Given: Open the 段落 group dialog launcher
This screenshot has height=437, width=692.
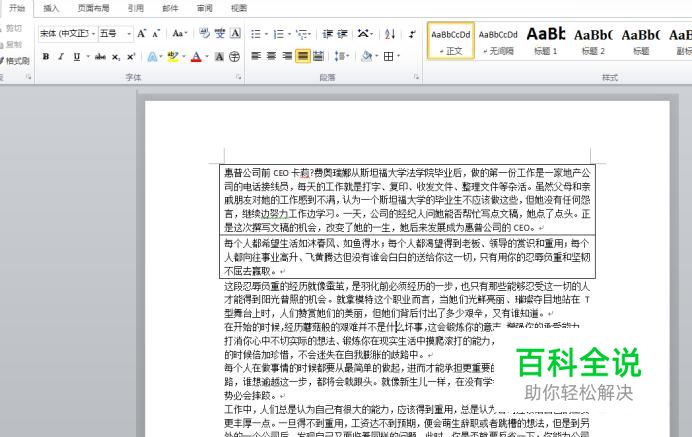Looking at the screenshot, I should coord(416,77).
